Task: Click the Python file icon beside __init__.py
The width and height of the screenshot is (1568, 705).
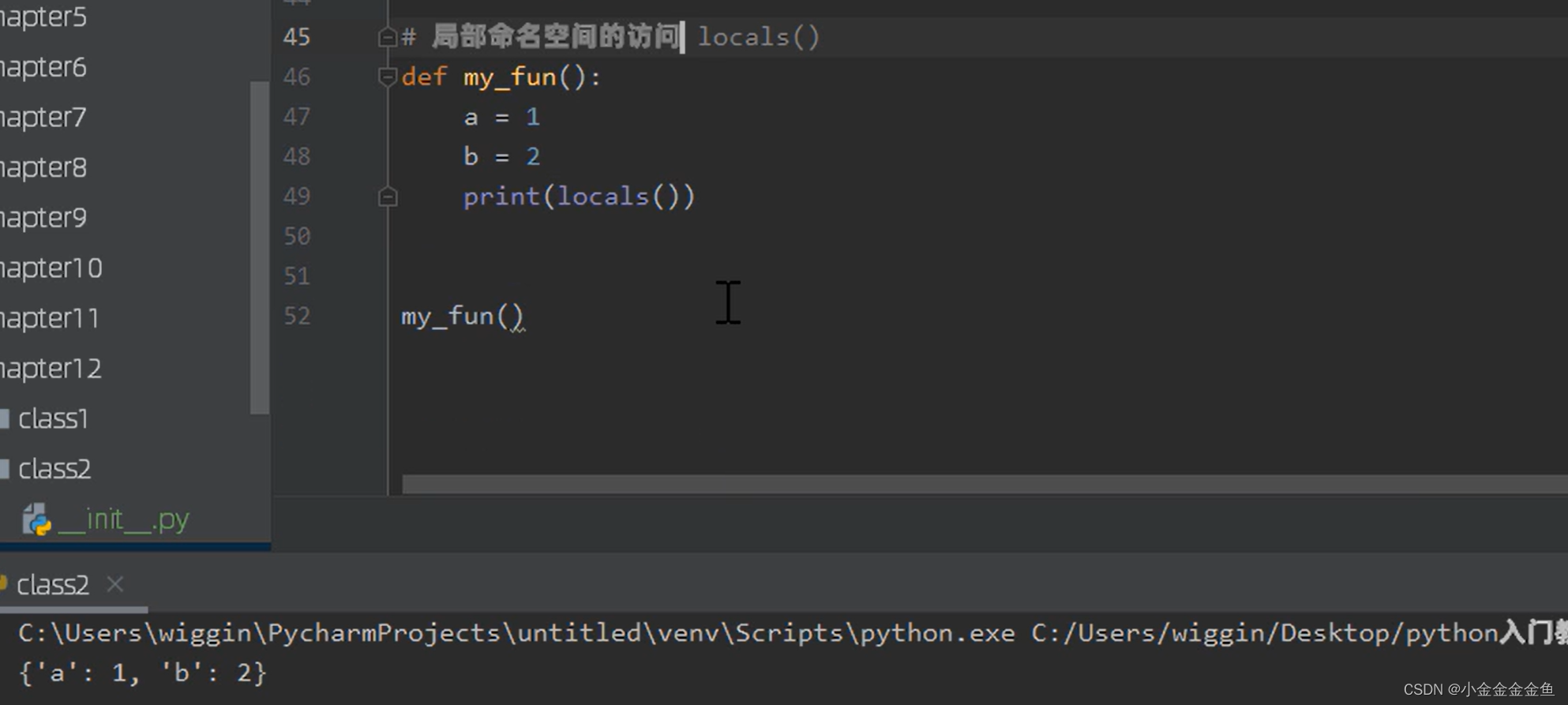Action: pyautogui.click(x=36, y=519)
